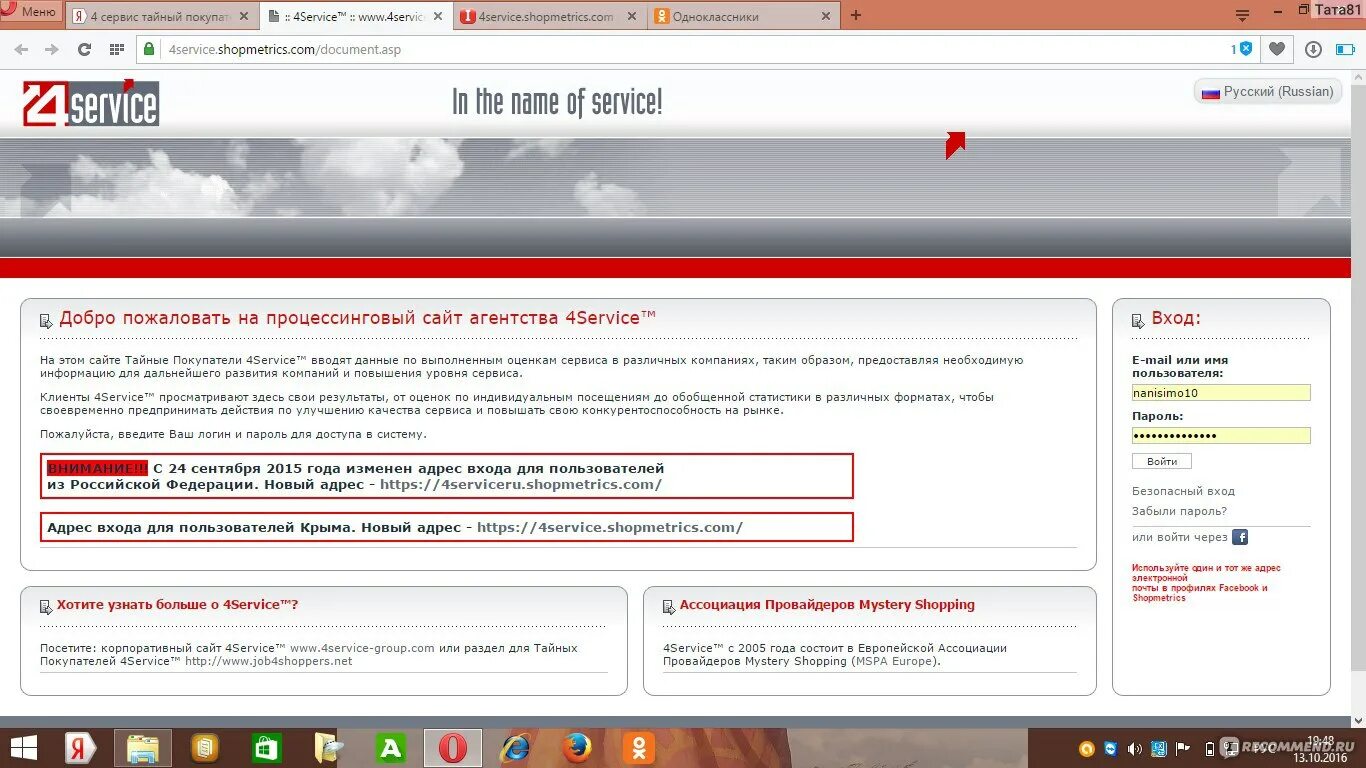Screen dimensions: 1366x768
Task: Click the Пароль password field
Action: coord(1221,435)
